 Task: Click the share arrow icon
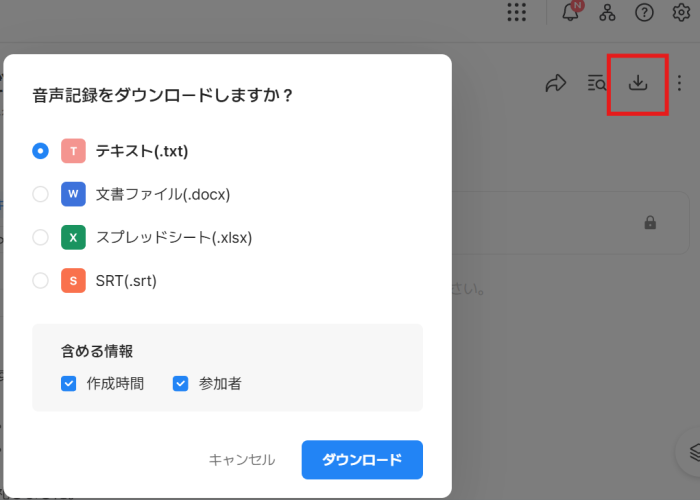(556, 83)
